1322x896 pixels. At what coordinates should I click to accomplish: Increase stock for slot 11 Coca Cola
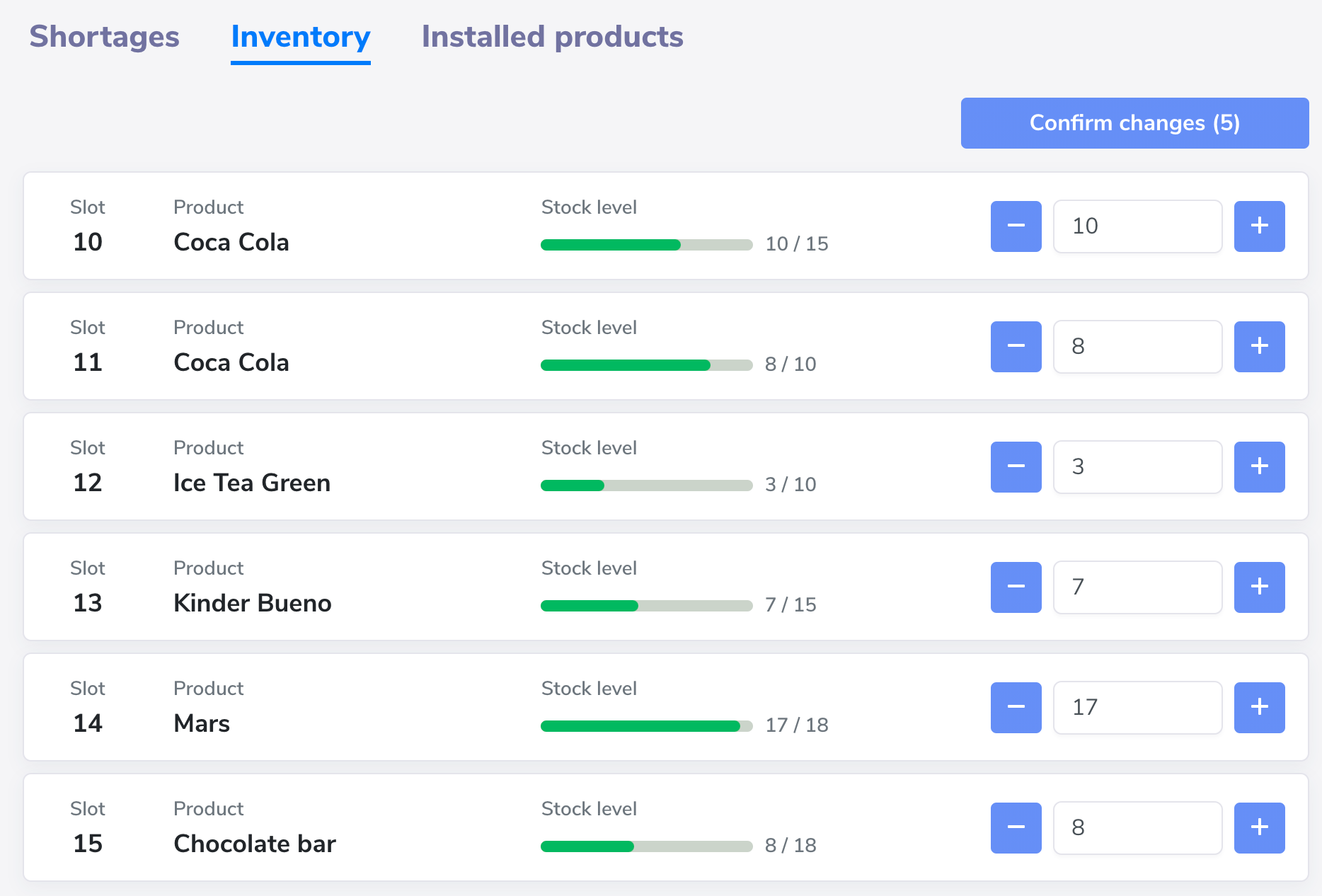click(x=1259, y=347)
